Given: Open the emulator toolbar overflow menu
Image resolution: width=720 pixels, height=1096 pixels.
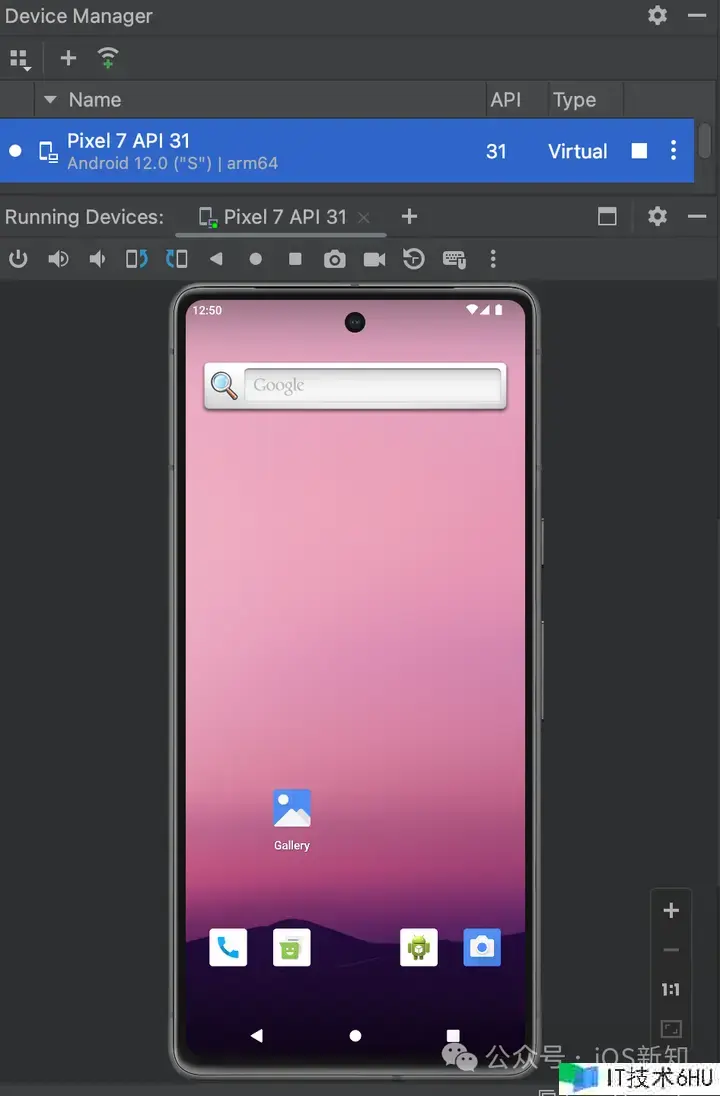Looking at the screenshot, I should tap(493, 259).
